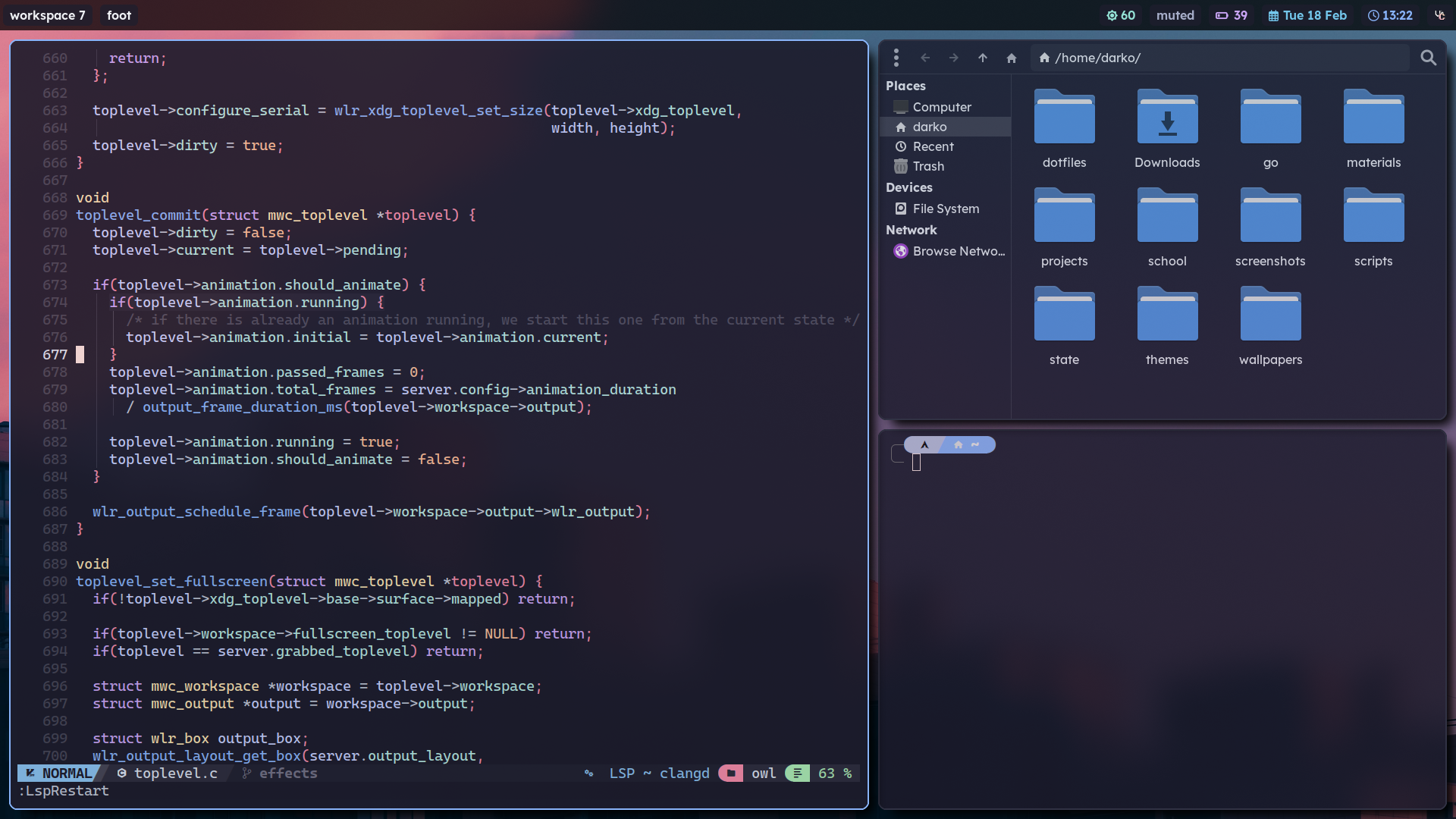This screenshot has height=819, width=1456.
Task: Open Trash in the Places sidebar
Action: click(945, 166)
